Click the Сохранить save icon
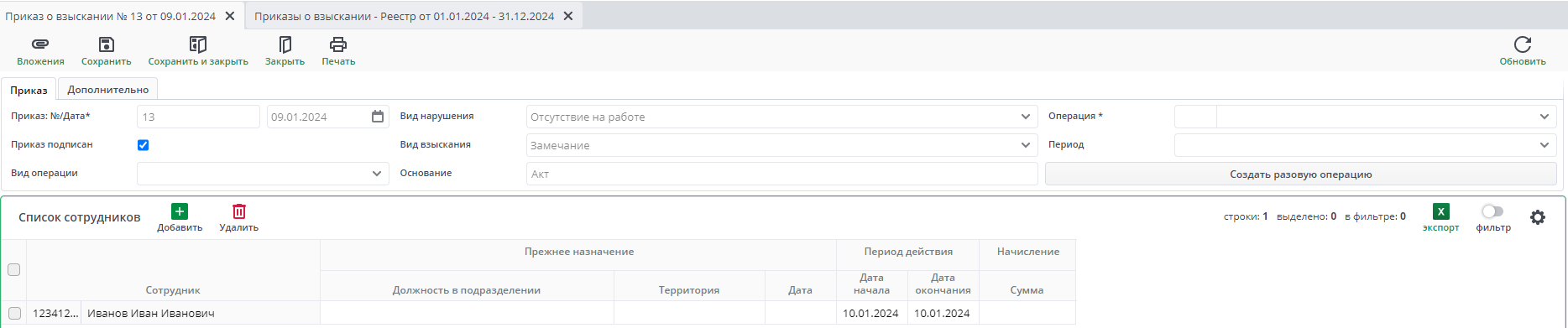Viewport: 1568px width, 328px height. pos(106,44)
